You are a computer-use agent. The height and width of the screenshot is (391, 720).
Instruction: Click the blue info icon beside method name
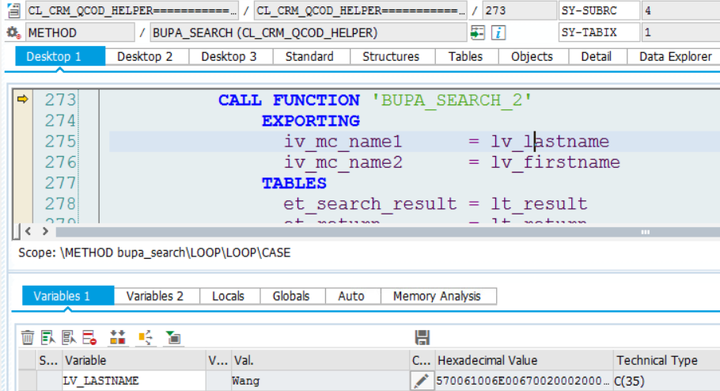point(498,33)
